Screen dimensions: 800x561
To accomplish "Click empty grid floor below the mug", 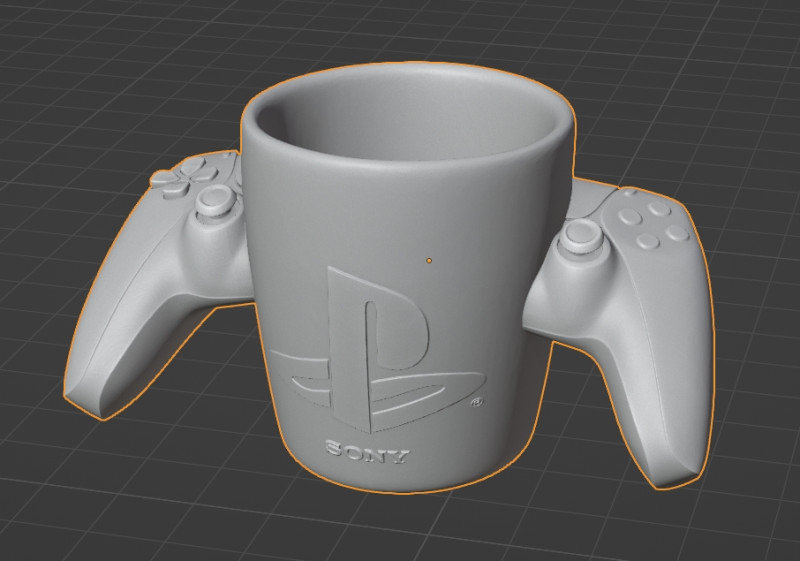I will pyautogui.click(x=400, y=530).
